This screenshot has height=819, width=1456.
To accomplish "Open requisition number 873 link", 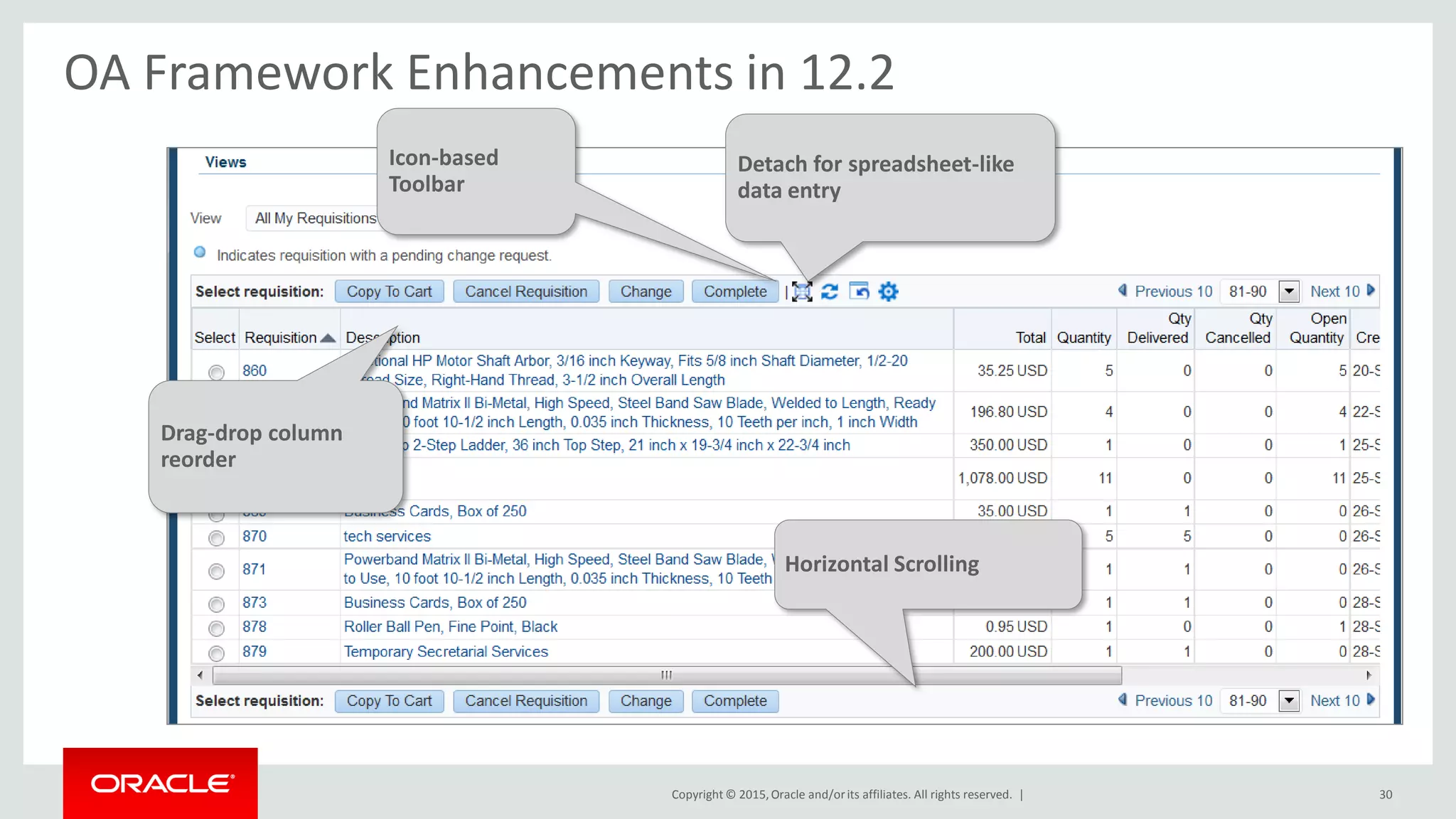I will [255, 602].
